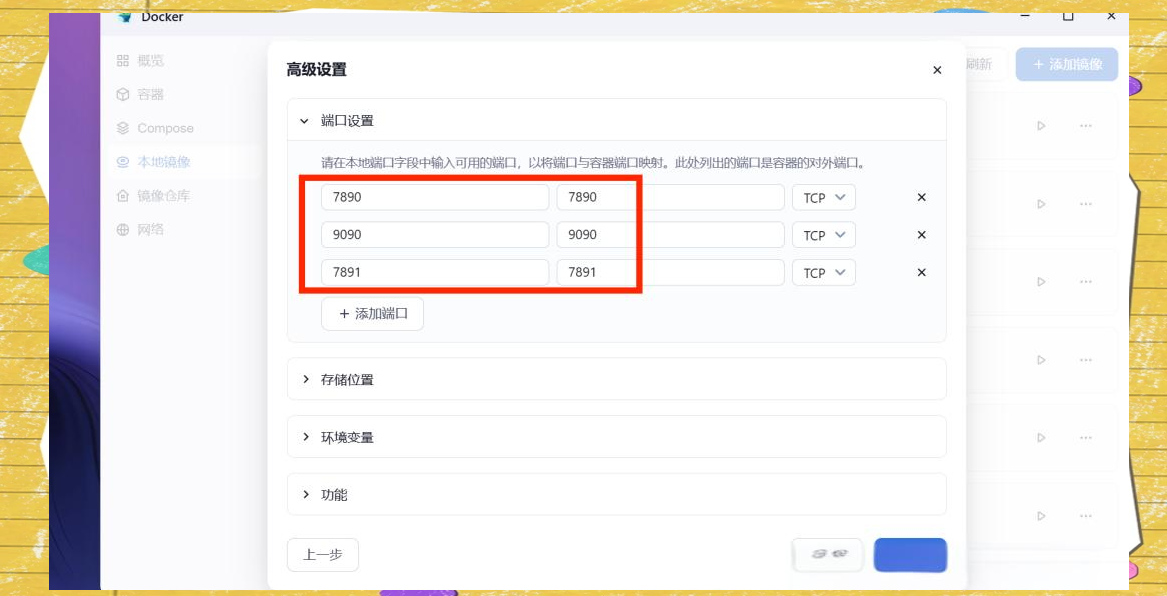Click the Compose layers icon in sidebar

coord(123,128)
